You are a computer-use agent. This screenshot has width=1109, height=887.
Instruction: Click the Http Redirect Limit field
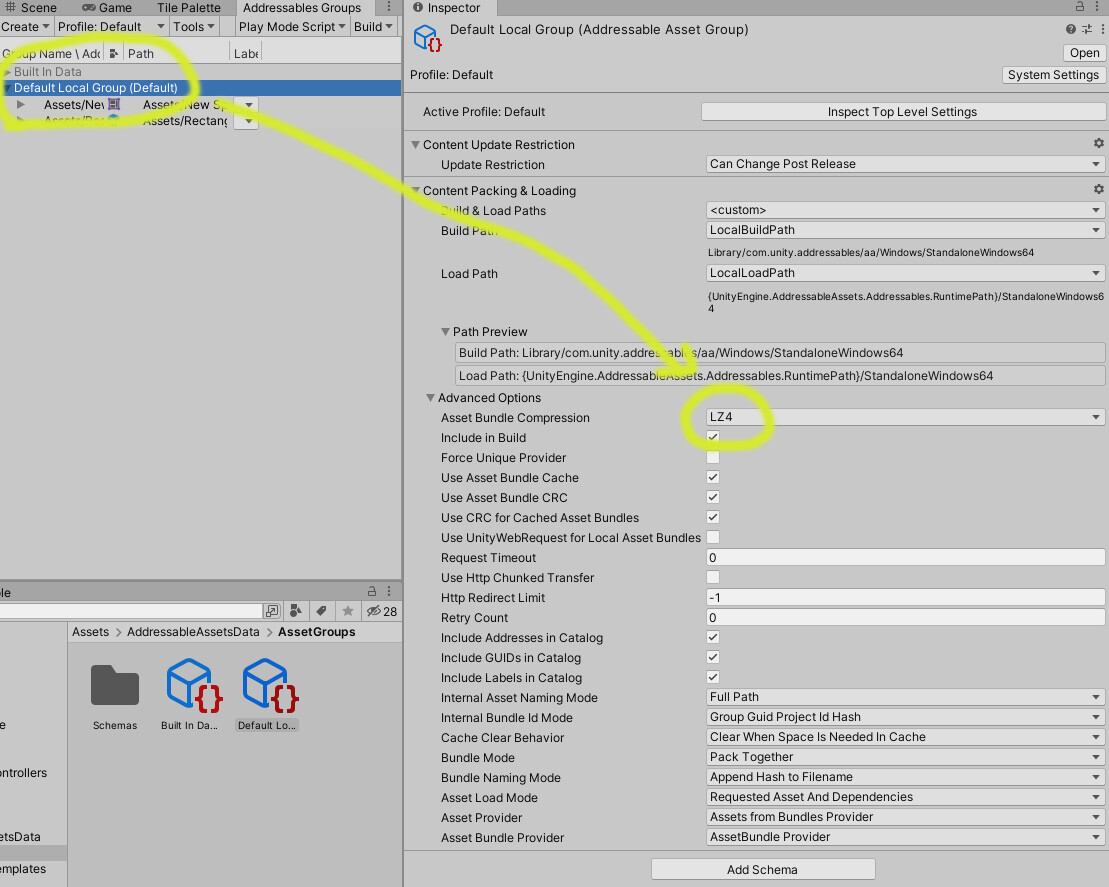point(905,598)
